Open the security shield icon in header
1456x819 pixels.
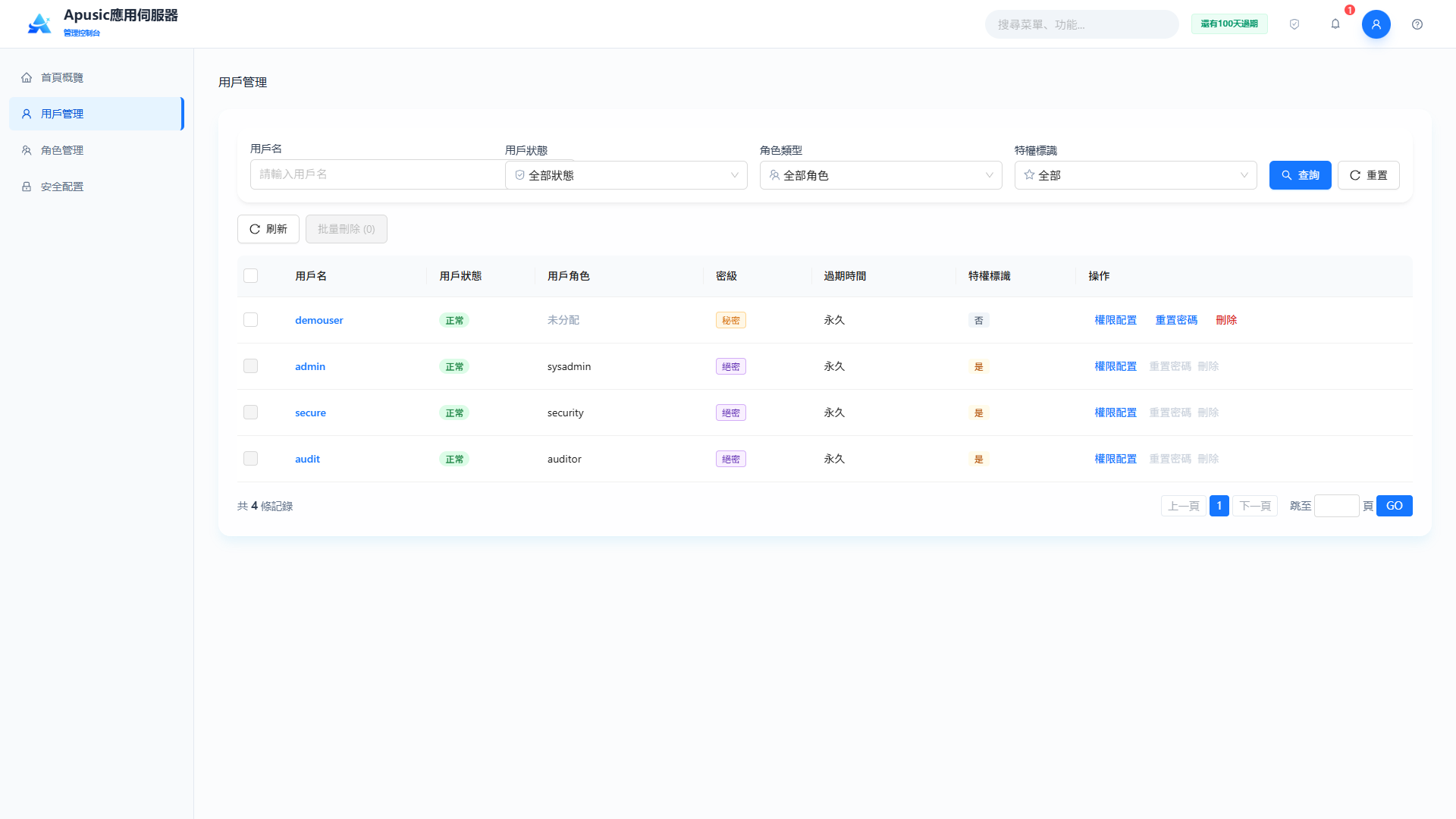point(1294,24)
